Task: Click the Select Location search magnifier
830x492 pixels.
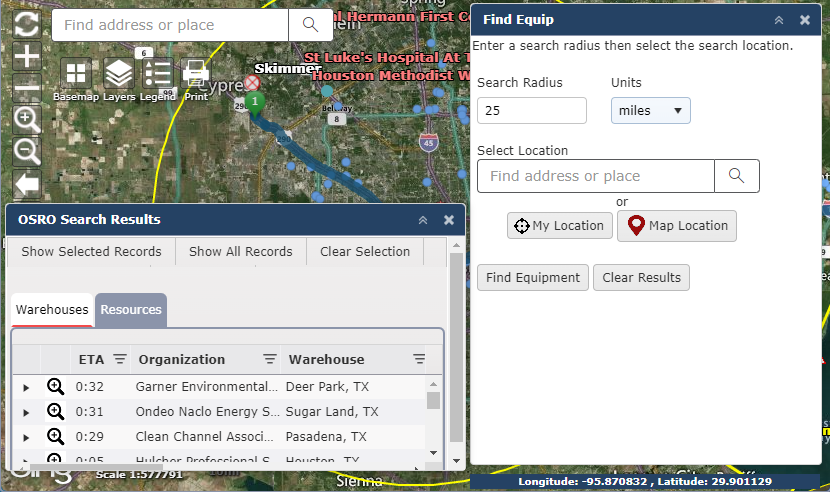Action: (736, 176)
